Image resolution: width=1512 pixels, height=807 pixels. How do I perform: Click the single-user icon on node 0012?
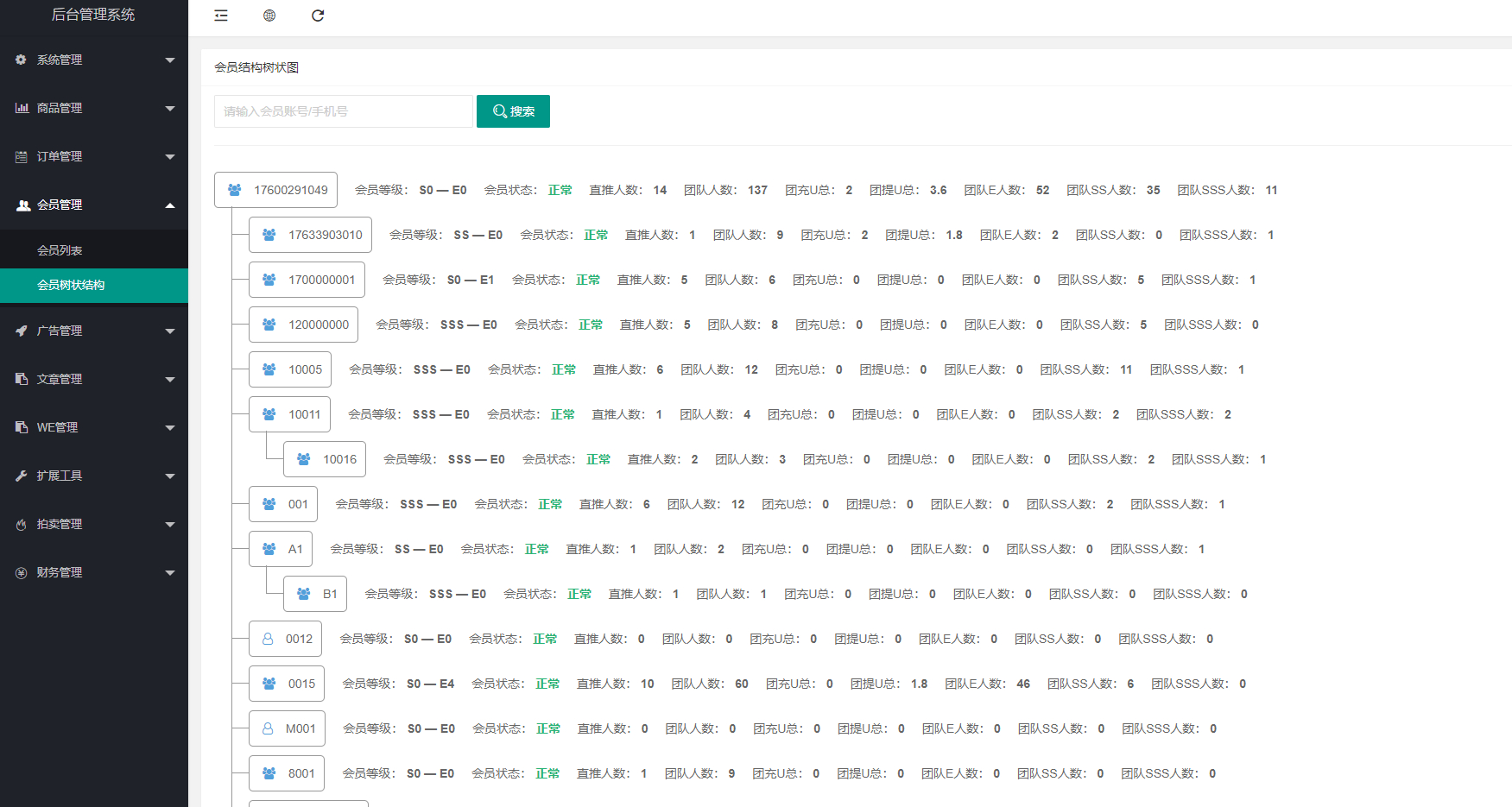tap(268, 639)
